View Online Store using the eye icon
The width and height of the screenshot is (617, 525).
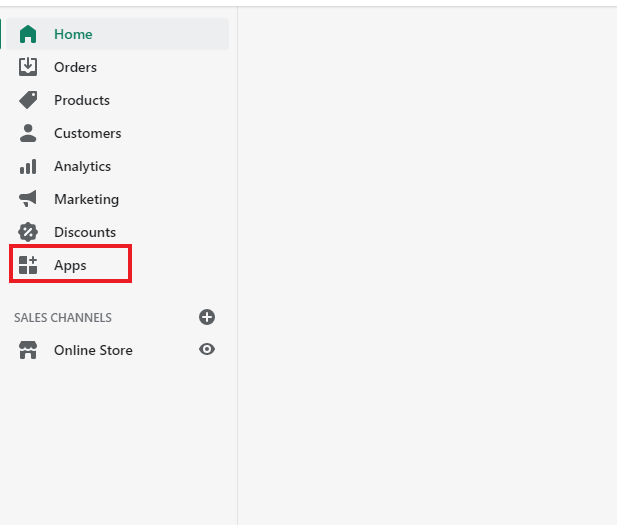pos(207,350)
